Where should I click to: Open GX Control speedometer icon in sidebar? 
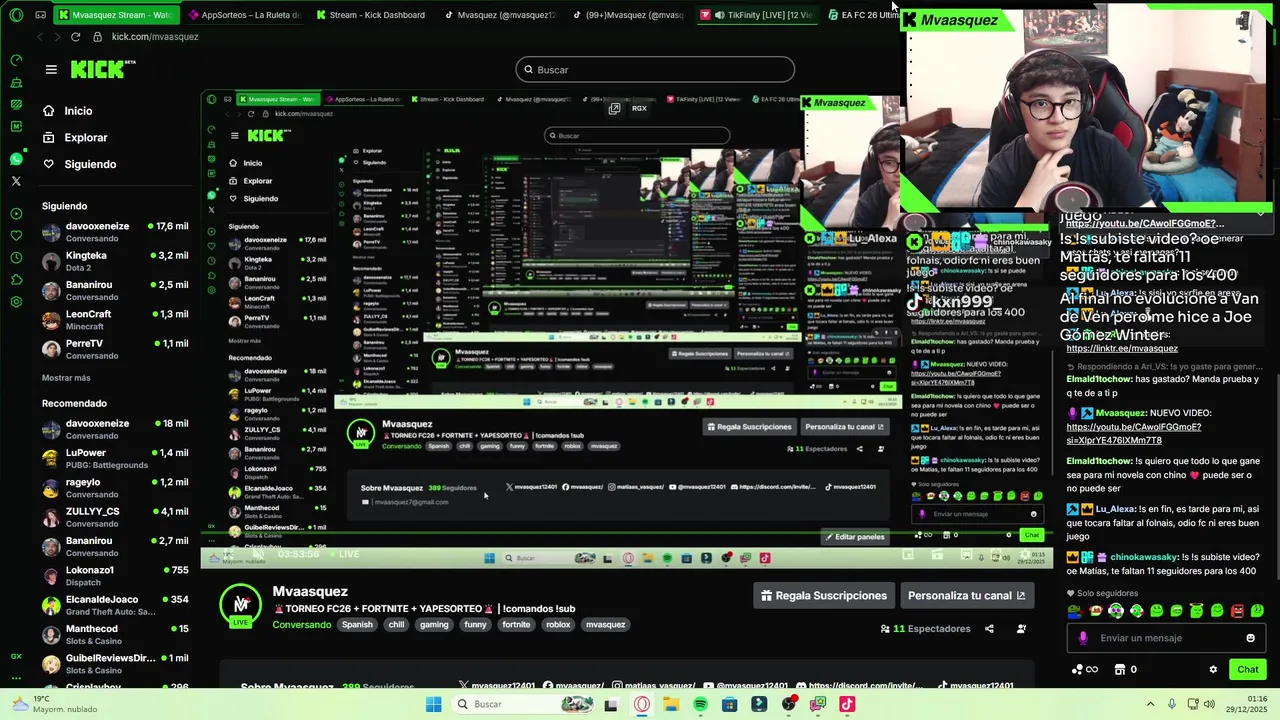[x=16, y=60]
